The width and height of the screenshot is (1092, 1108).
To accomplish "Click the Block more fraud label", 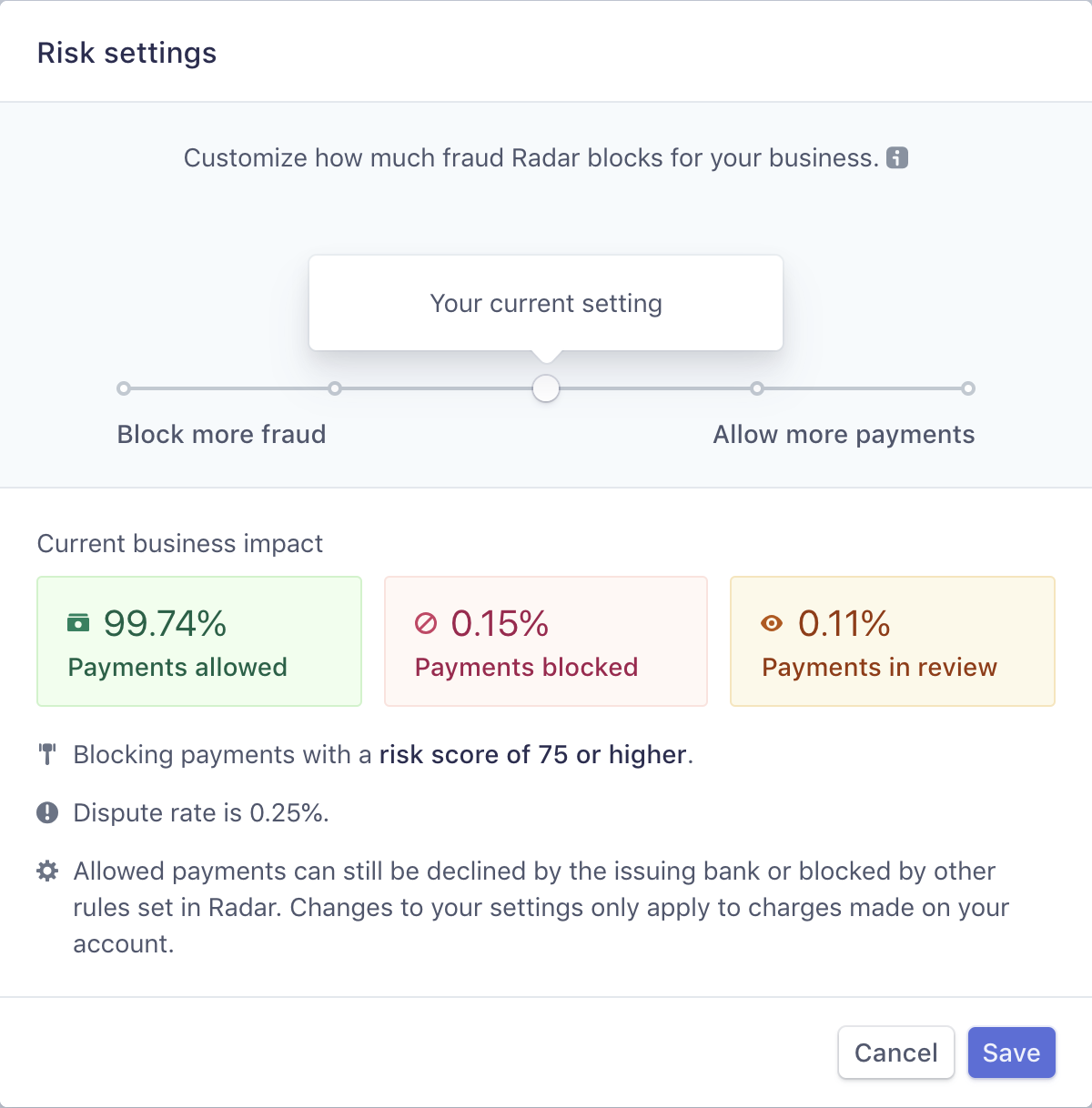I will (x=221, y=434).
